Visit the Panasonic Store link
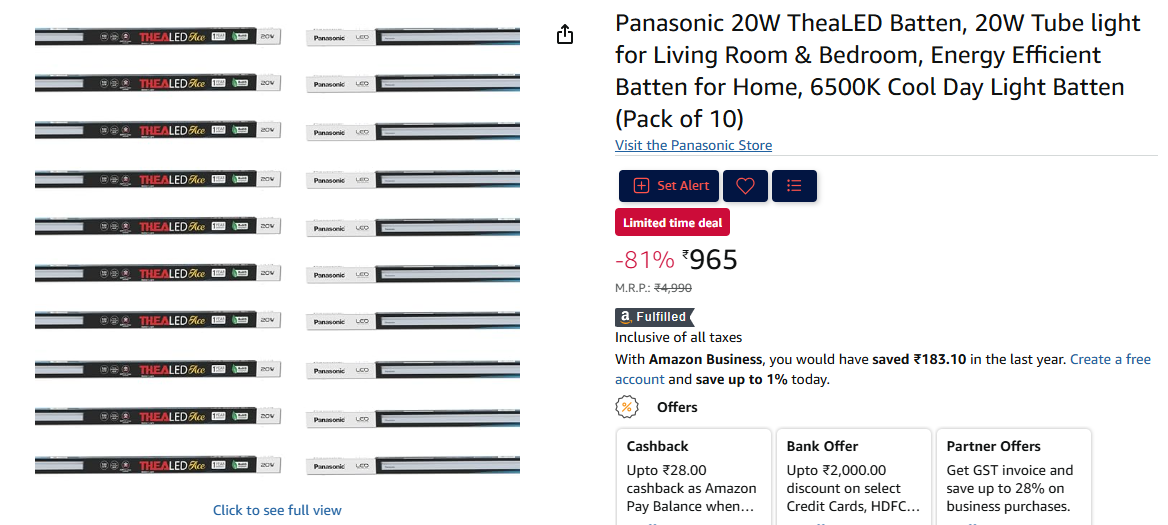Screen dimensions: 1168x525 694,145
